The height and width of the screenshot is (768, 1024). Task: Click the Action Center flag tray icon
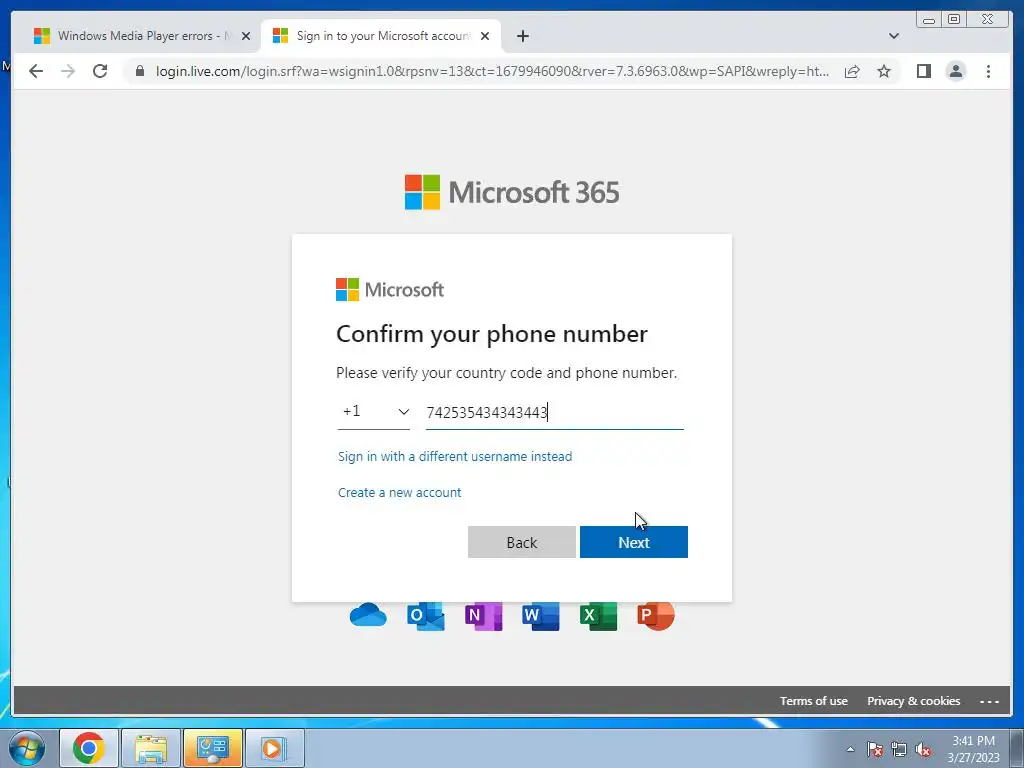pos(875,749)
